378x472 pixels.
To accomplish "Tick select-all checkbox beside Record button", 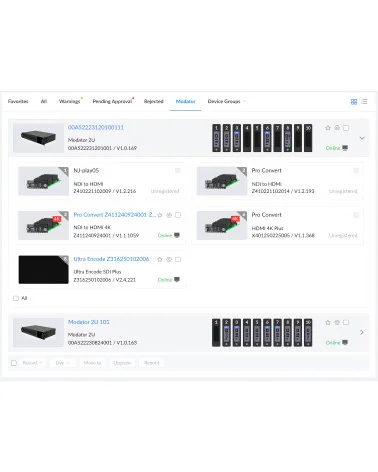I will [x=14, y=363].
